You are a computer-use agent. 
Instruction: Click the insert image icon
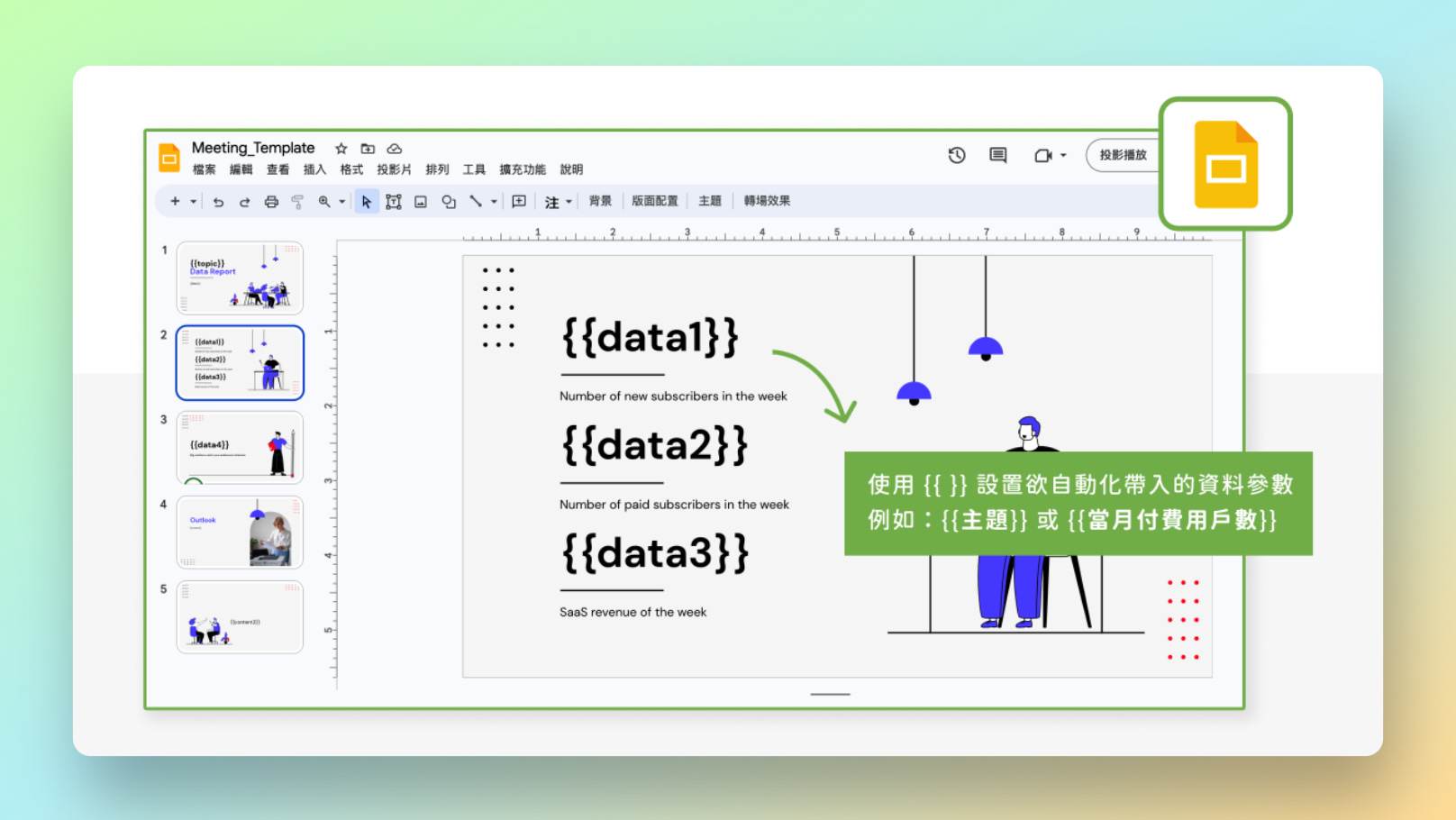[421, 202]
